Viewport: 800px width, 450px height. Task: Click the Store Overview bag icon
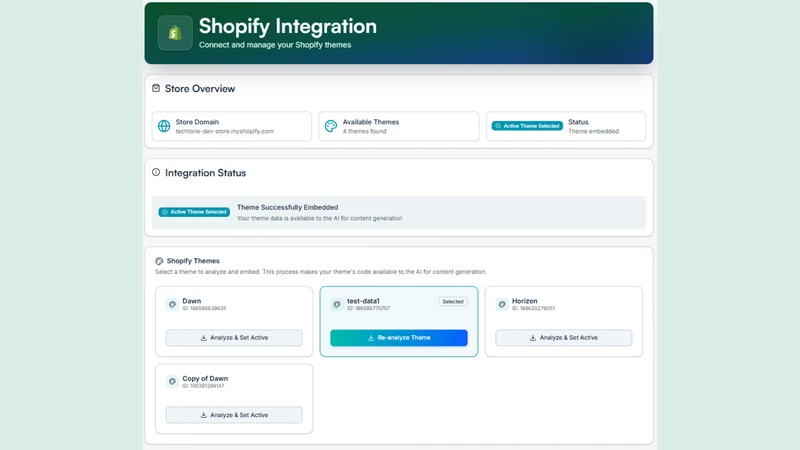pos(156,88)
